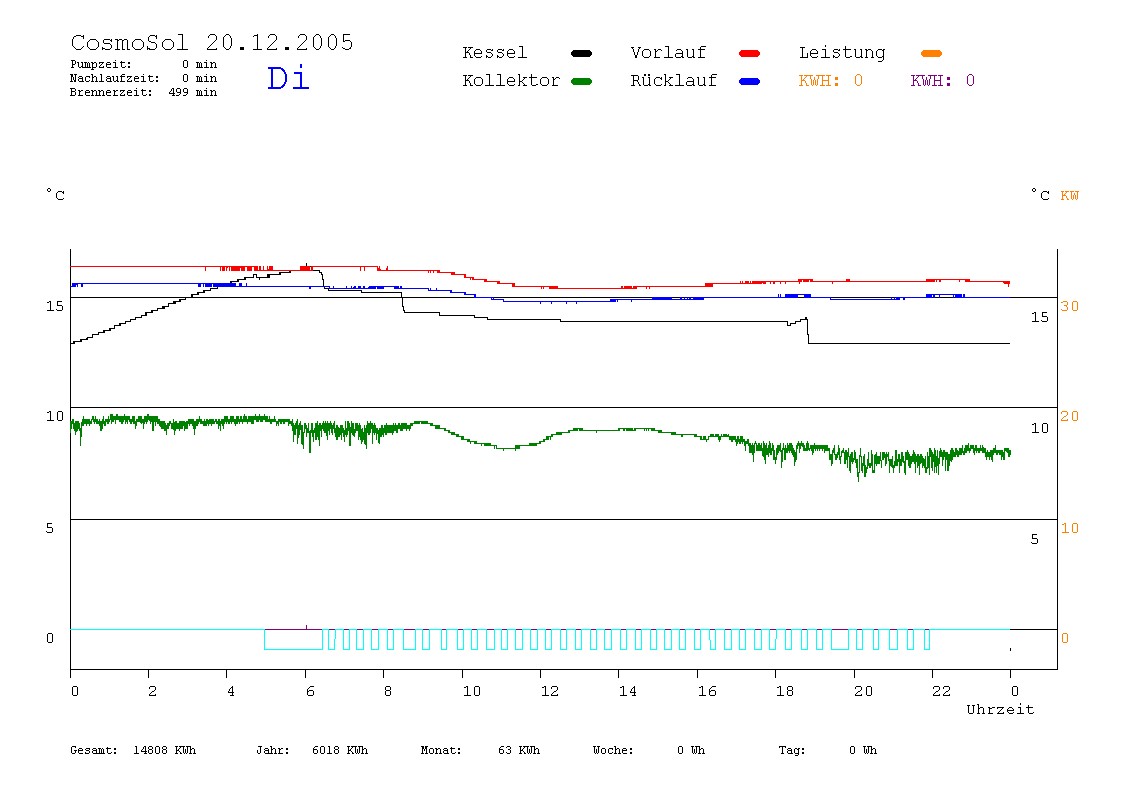Click the orange '20' KW scale label
Viewport: 1148px width, 812px height.
(x=1070, y=416)
